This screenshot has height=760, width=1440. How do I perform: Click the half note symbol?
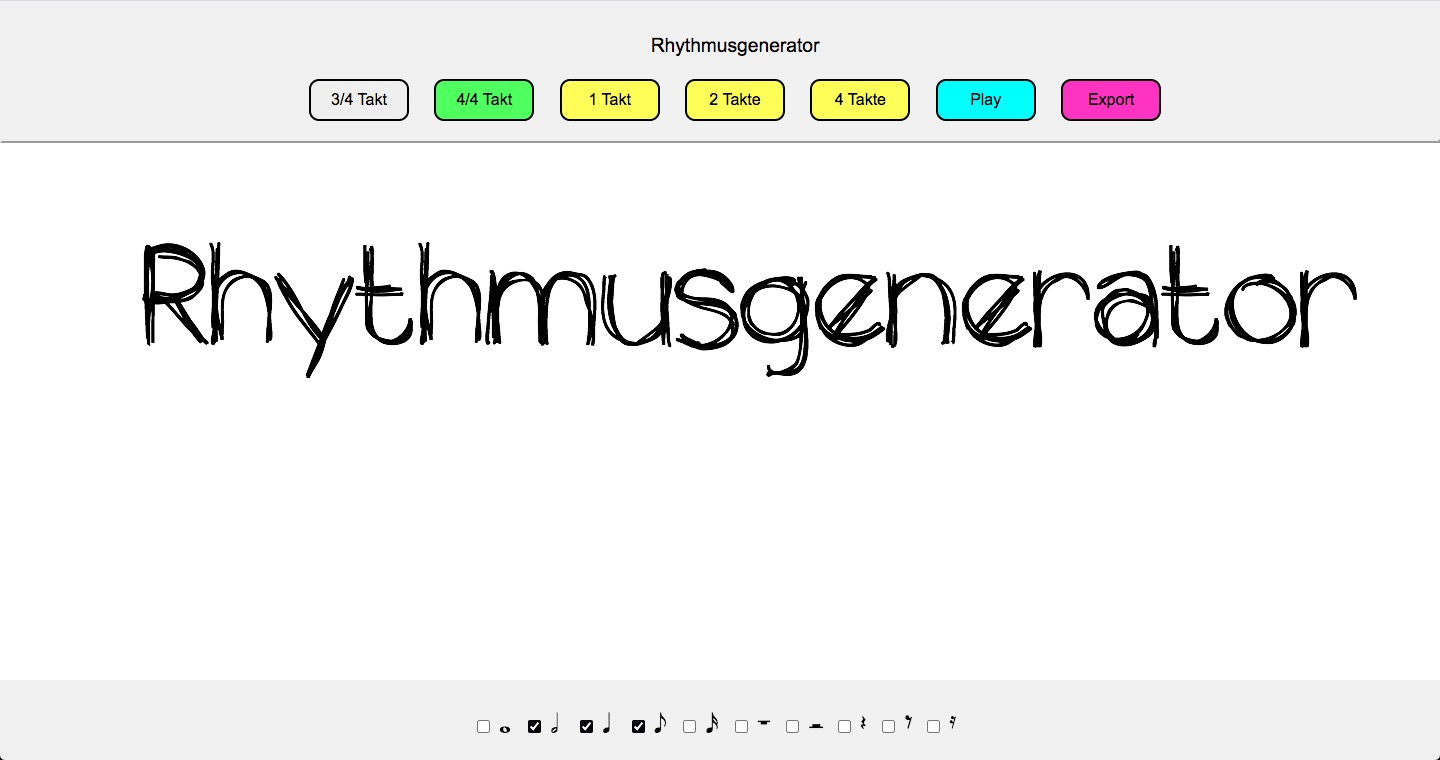(555, 723)
